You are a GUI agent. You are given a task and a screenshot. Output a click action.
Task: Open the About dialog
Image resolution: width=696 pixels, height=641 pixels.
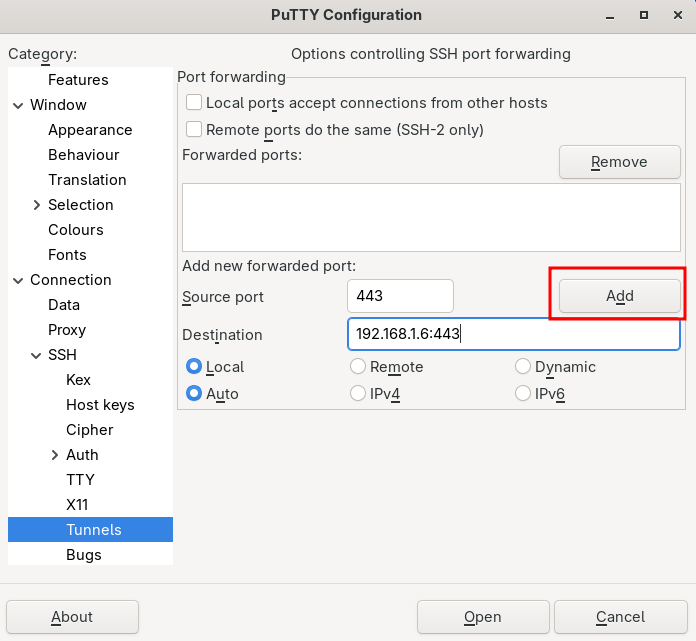(72, 617)
